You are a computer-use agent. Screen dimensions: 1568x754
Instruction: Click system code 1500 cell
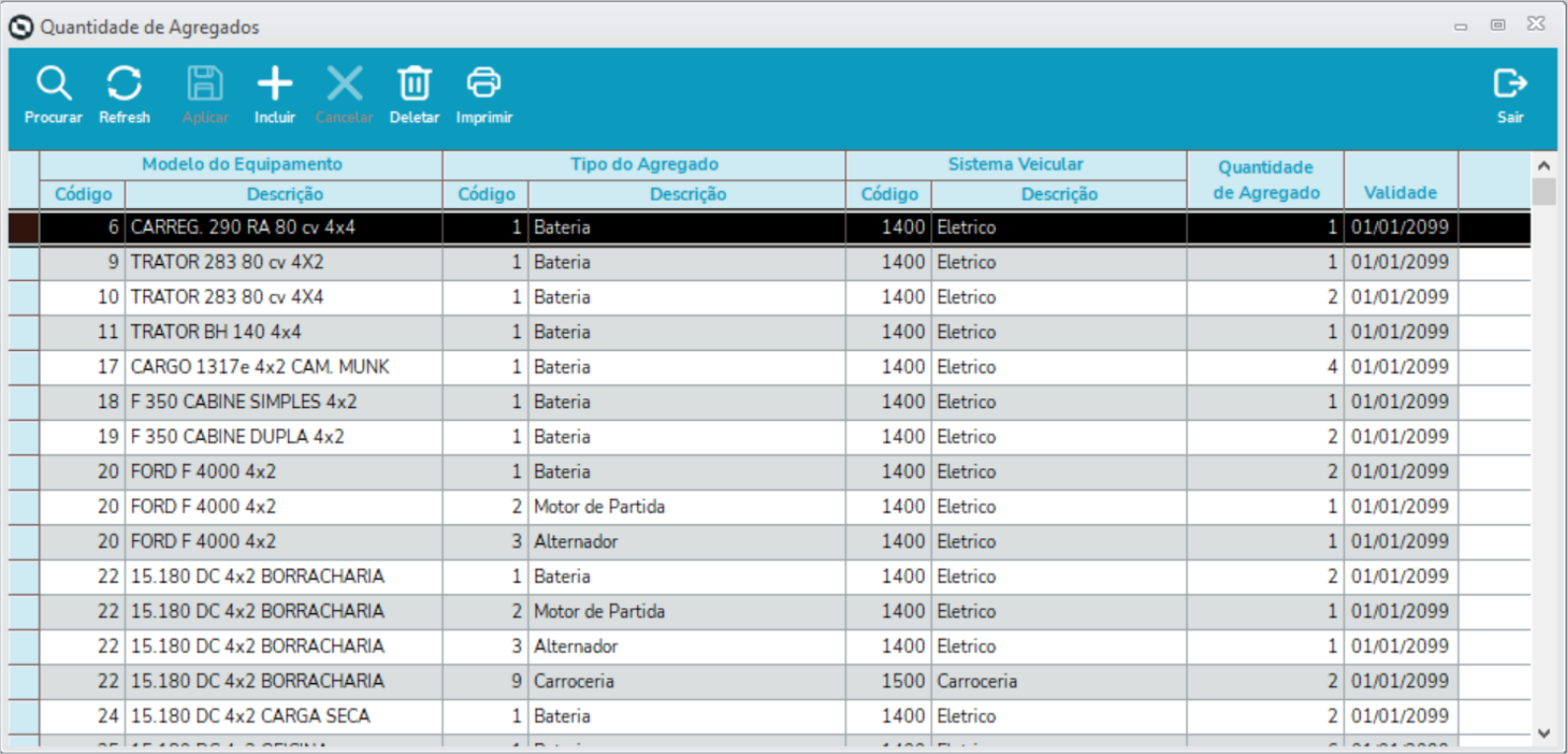pos(889,681)
